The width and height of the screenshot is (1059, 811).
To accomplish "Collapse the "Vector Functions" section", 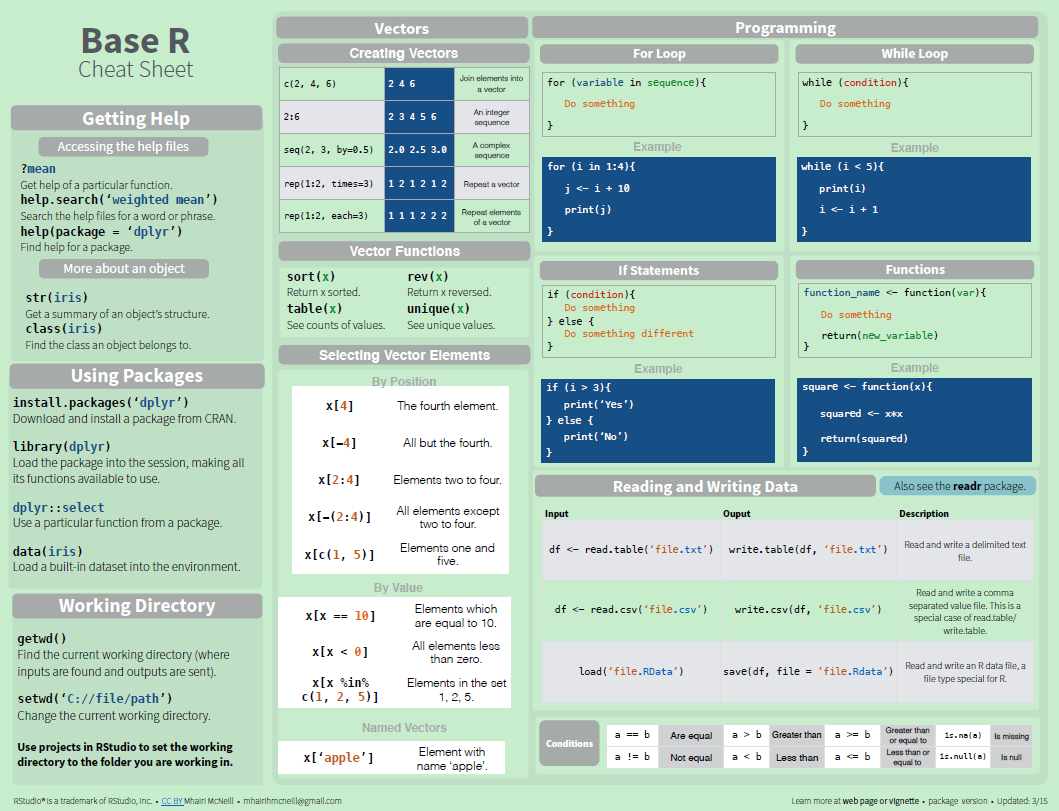I will tap(403, 251).
